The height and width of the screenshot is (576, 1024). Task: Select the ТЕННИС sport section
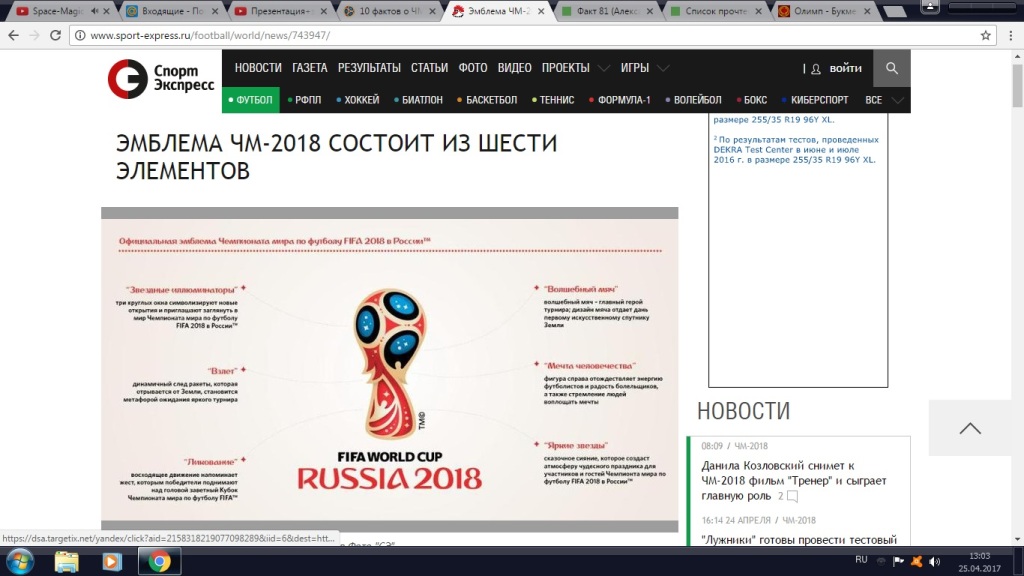click(x=553, y=100)
